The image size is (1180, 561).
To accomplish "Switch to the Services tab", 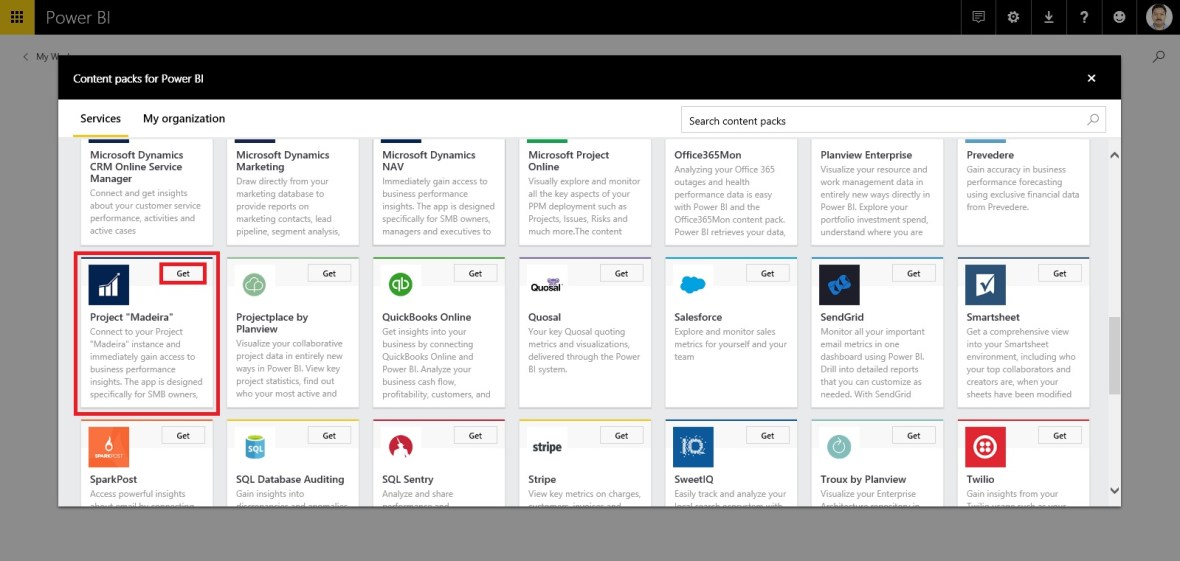I will [101, 119].
